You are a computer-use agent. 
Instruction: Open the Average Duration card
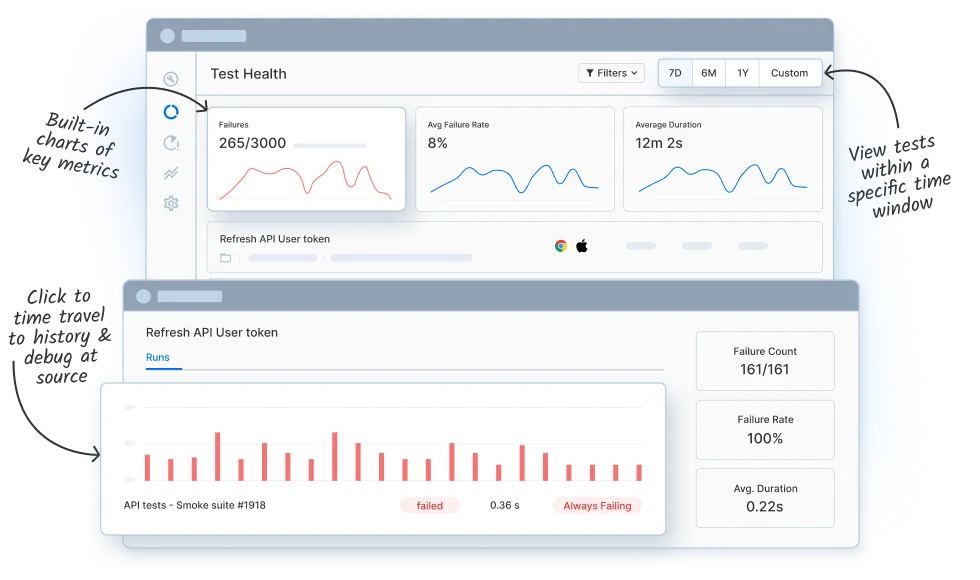click(x=722, y=159)
